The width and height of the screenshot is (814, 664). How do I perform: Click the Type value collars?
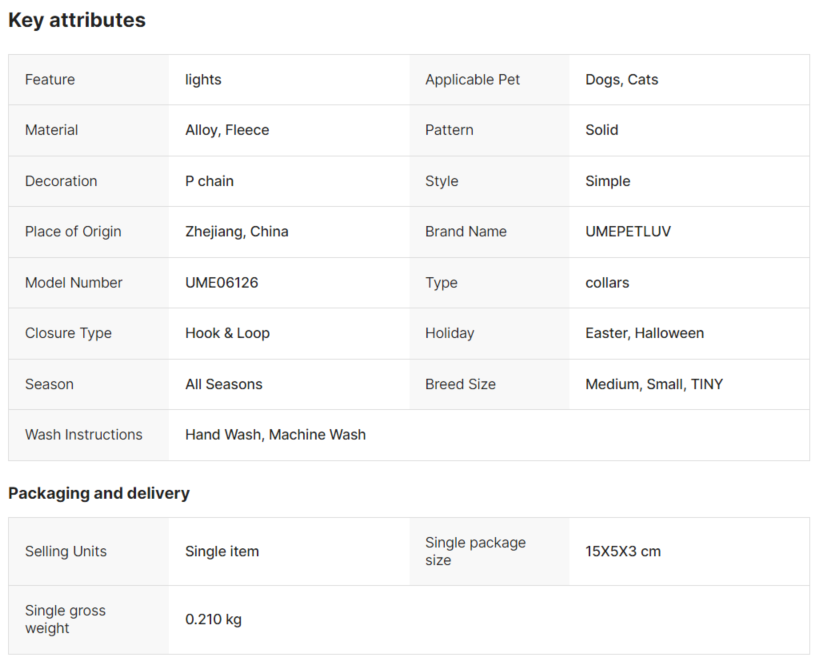coord(607,282)
